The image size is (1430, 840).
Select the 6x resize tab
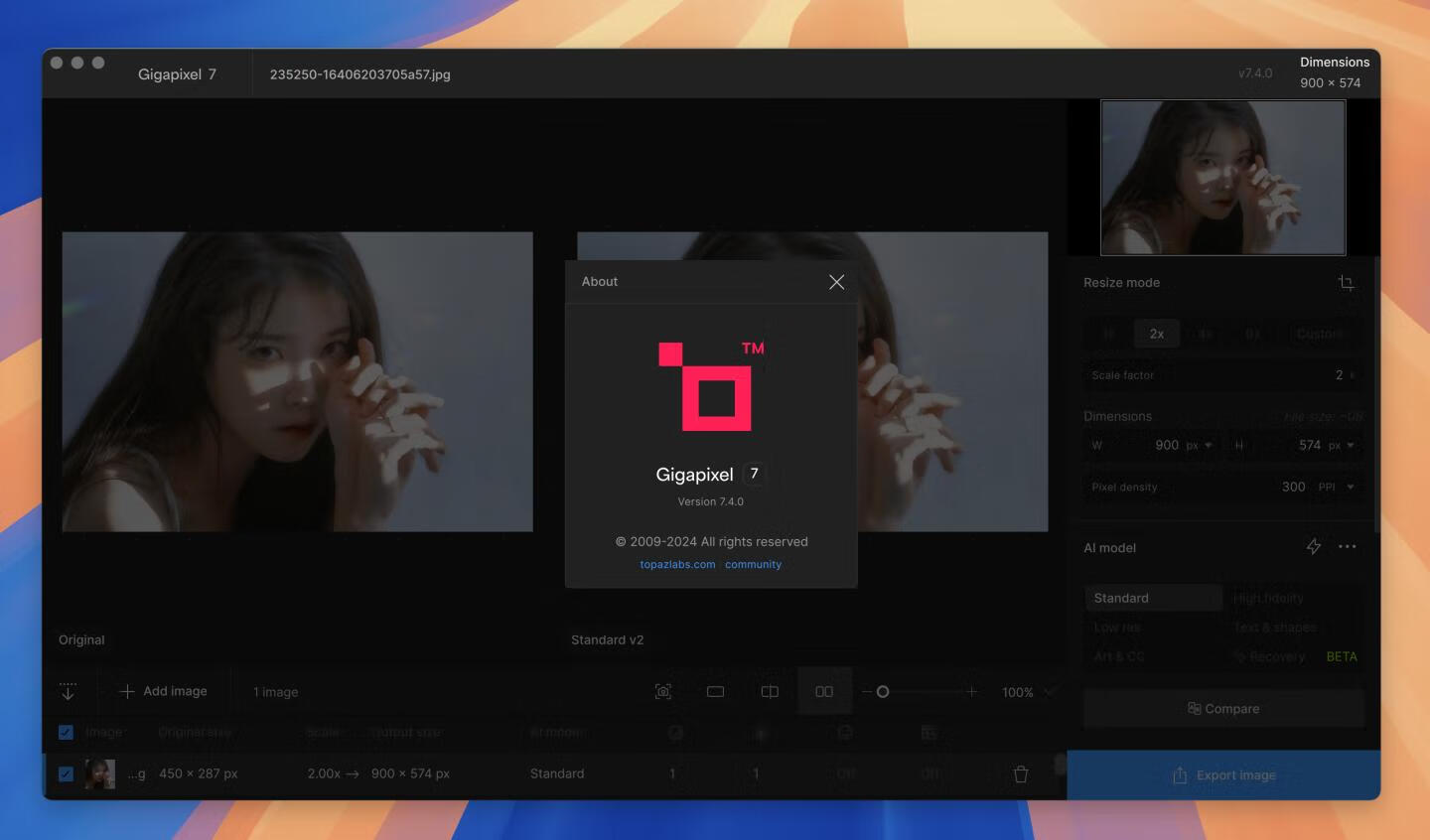point(1252,334)
